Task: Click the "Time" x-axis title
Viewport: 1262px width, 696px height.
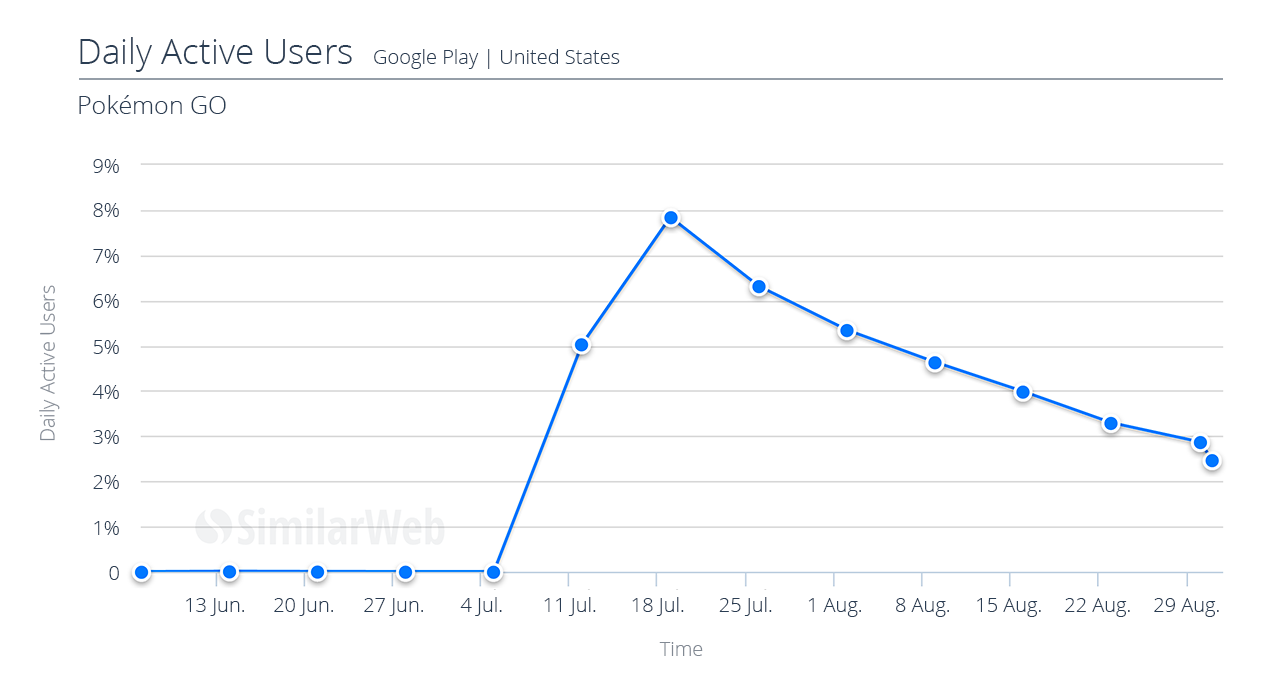Action: (681, 649)
